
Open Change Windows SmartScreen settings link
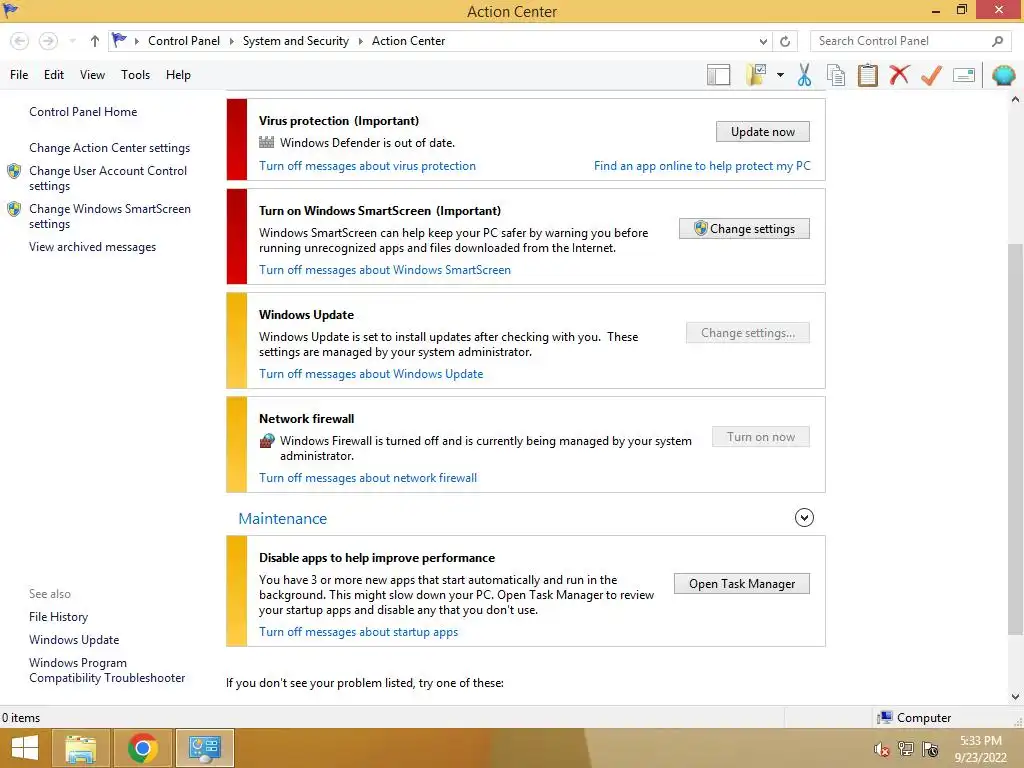pos(110,216)
